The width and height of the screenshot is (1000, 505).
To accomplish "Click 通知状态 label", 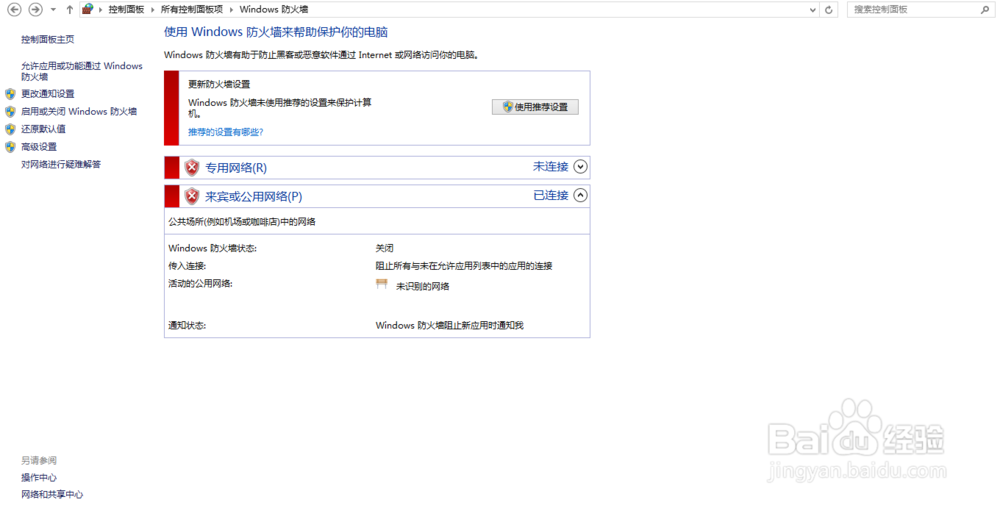I will pos(187,326).
